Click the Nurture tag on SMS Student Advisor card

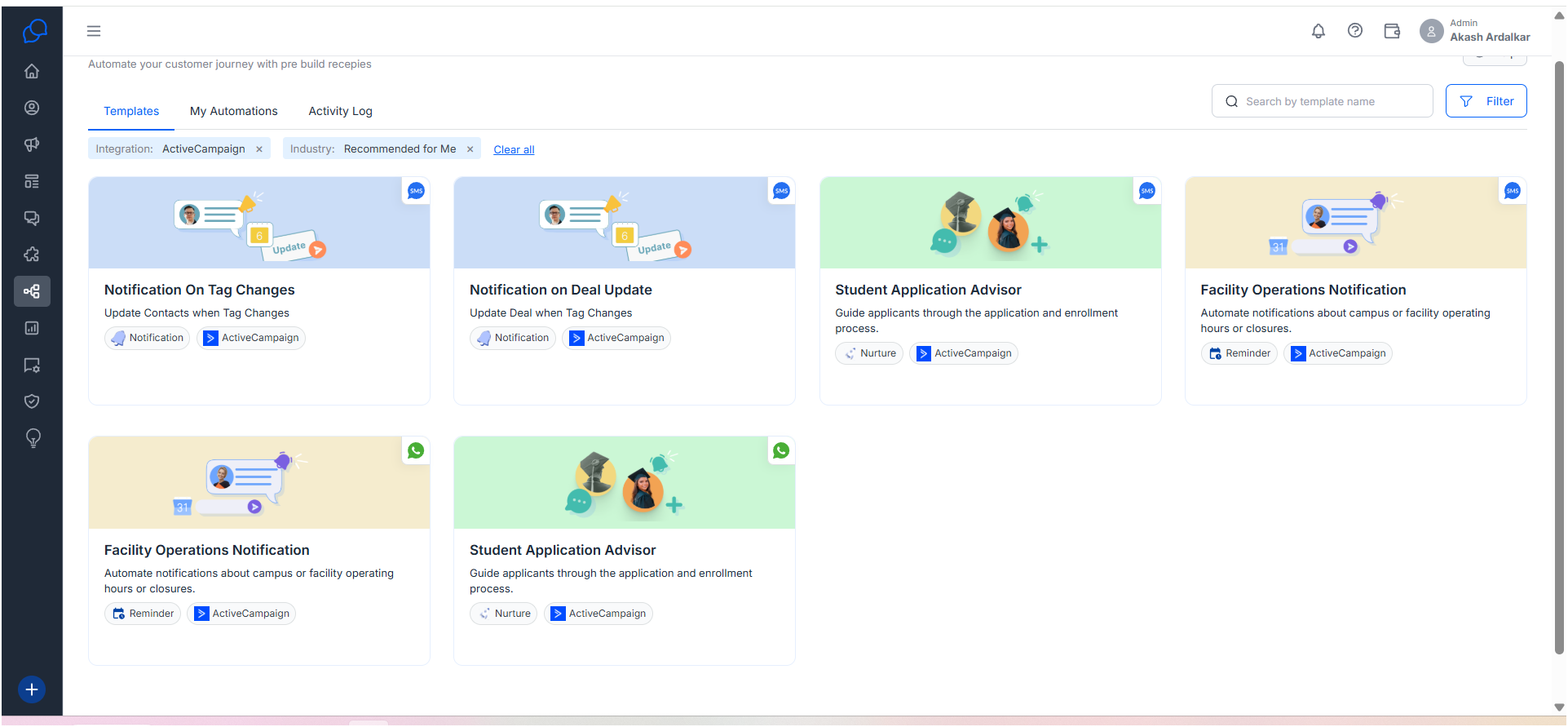(869, 353)
